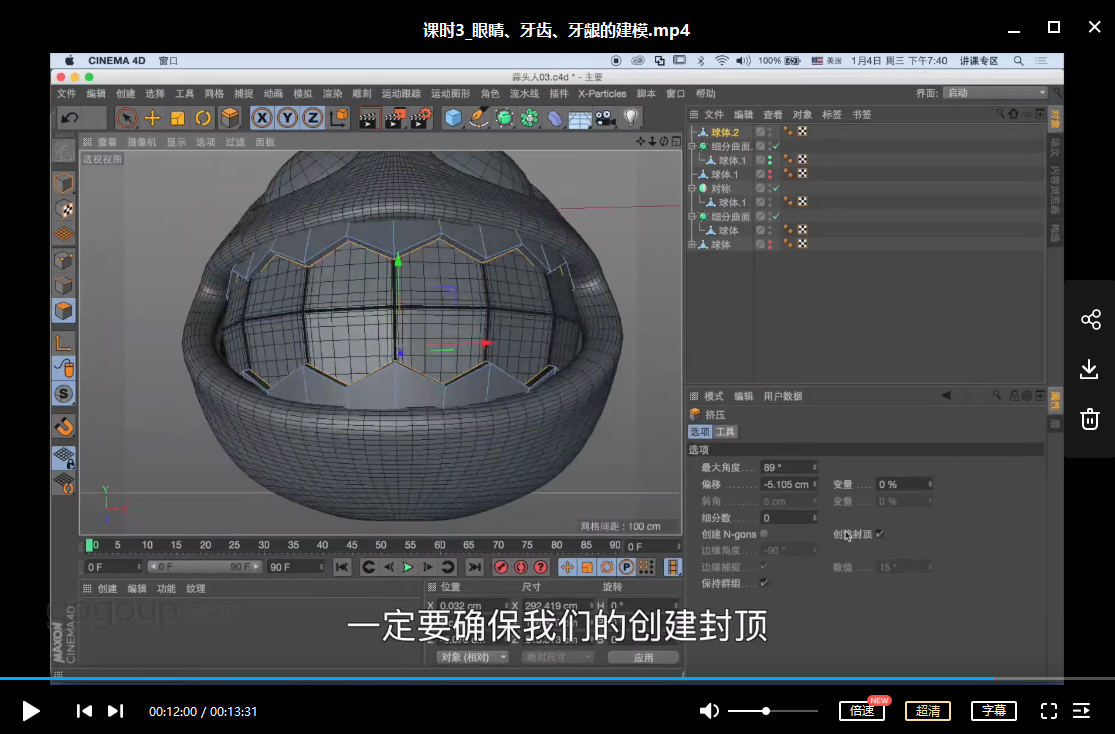Open the 界面 layout dropdown
Screen dimensions: 1115x734
(x=994, y=93)
